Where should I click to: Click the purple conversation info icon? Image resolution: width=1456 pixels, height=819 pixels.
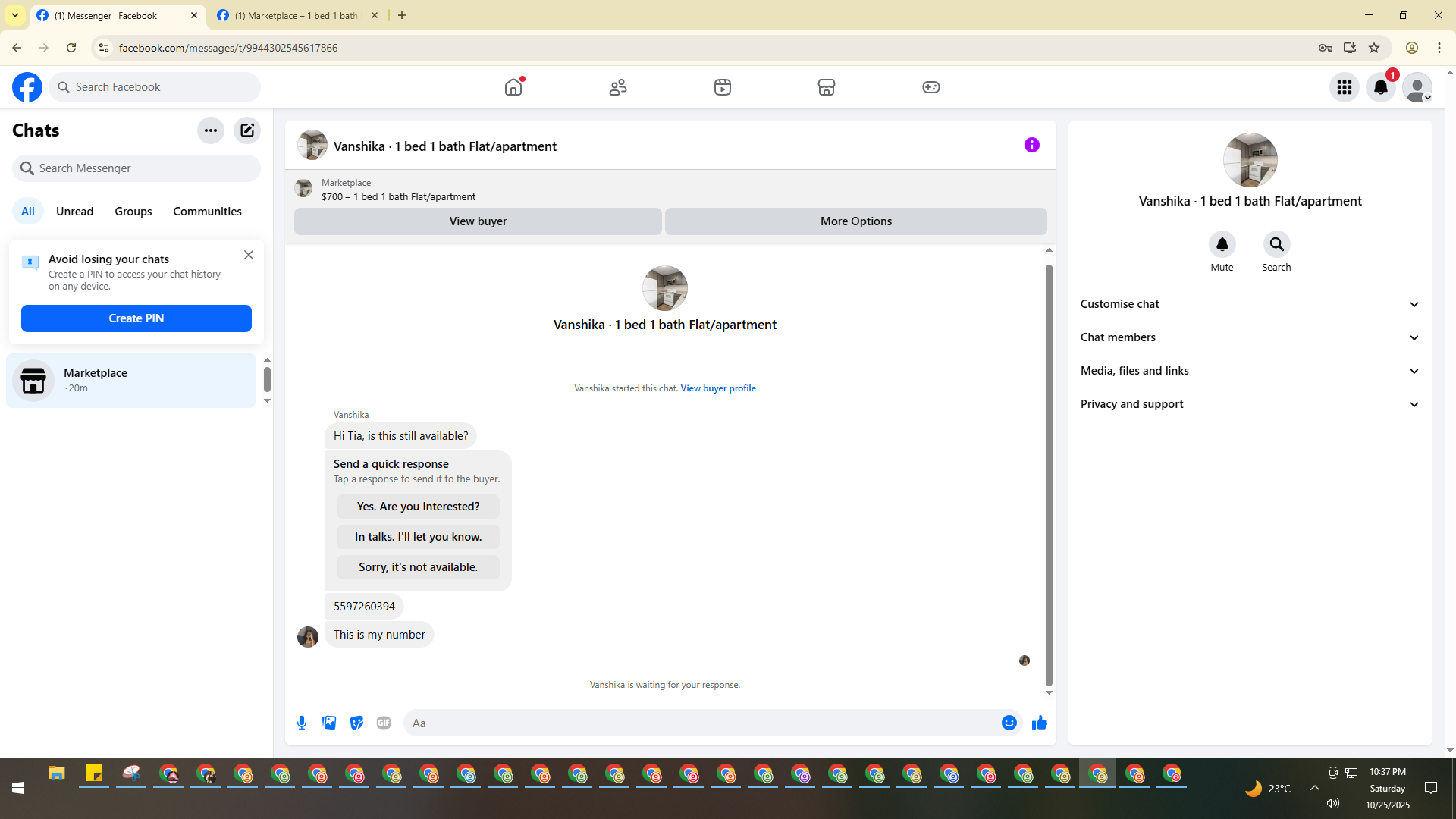1031,145
